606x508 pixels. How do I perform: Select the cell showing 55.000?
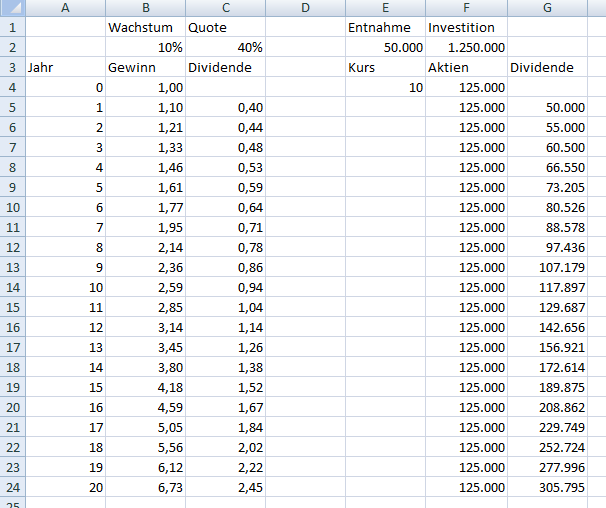click(x=547, y=127)
